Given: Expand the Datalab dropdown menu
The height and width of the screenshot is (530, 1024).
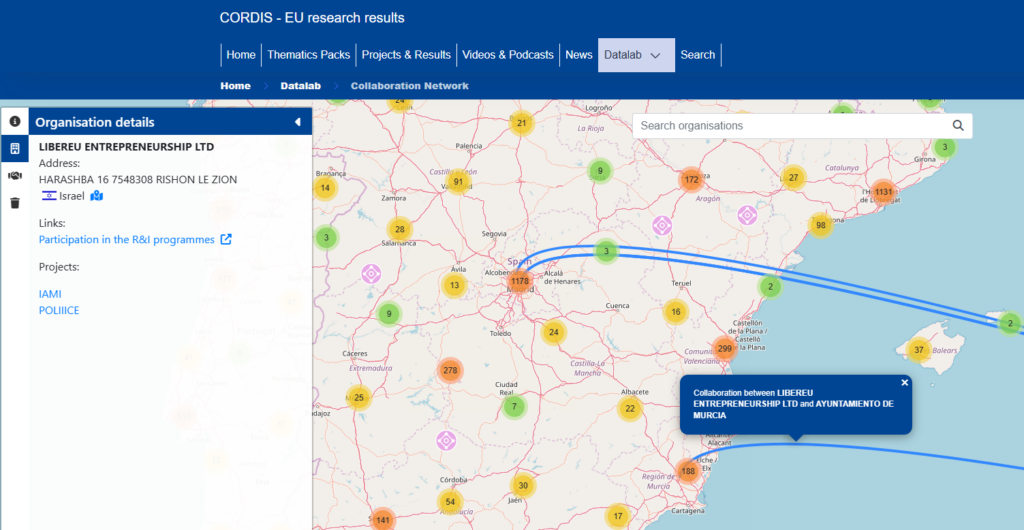Looking at the screenshot, I should pyautogui.click(x=636, y=55).
